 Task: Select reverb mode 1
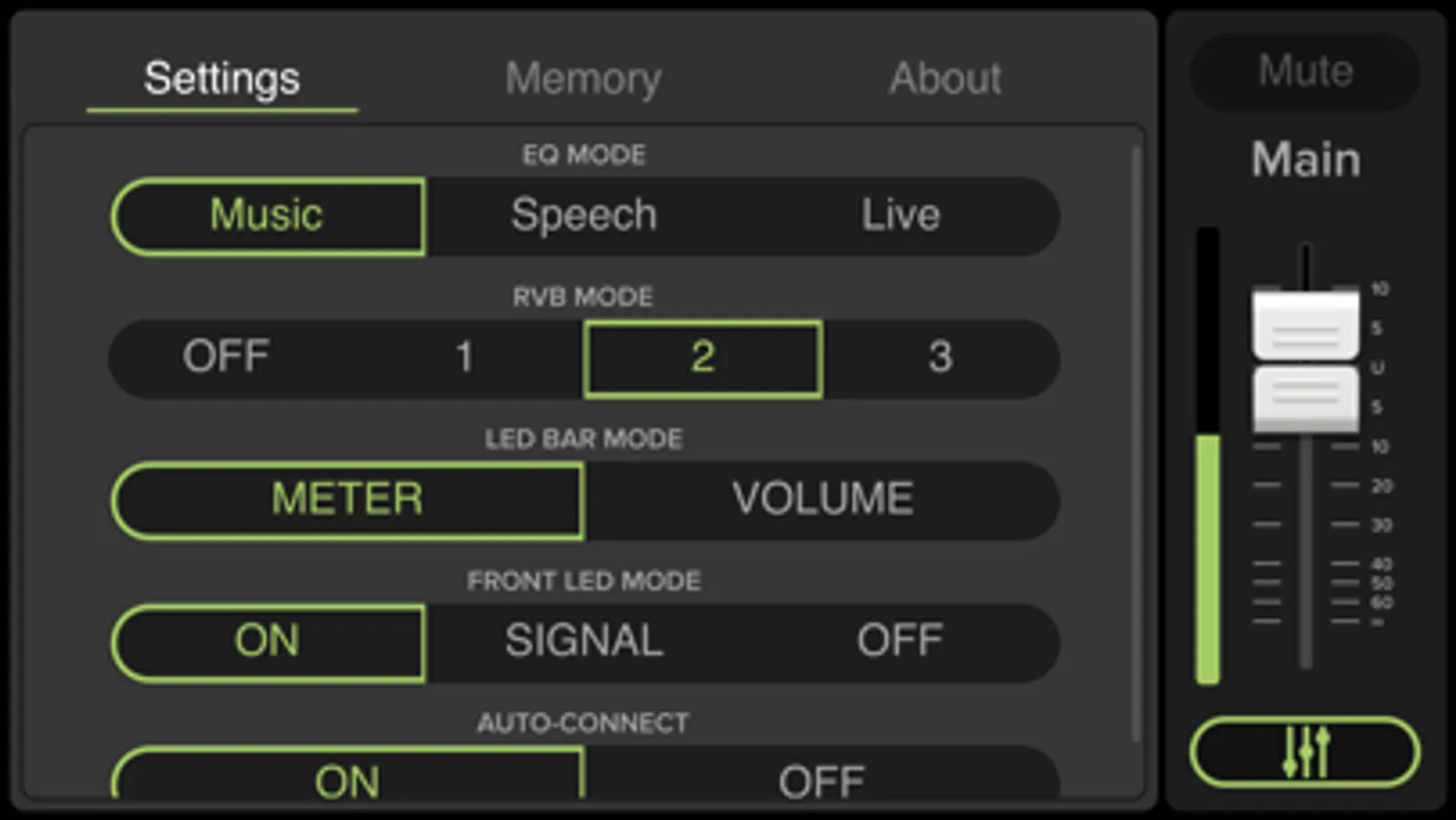pyautogui.click(x=464, y=357)
